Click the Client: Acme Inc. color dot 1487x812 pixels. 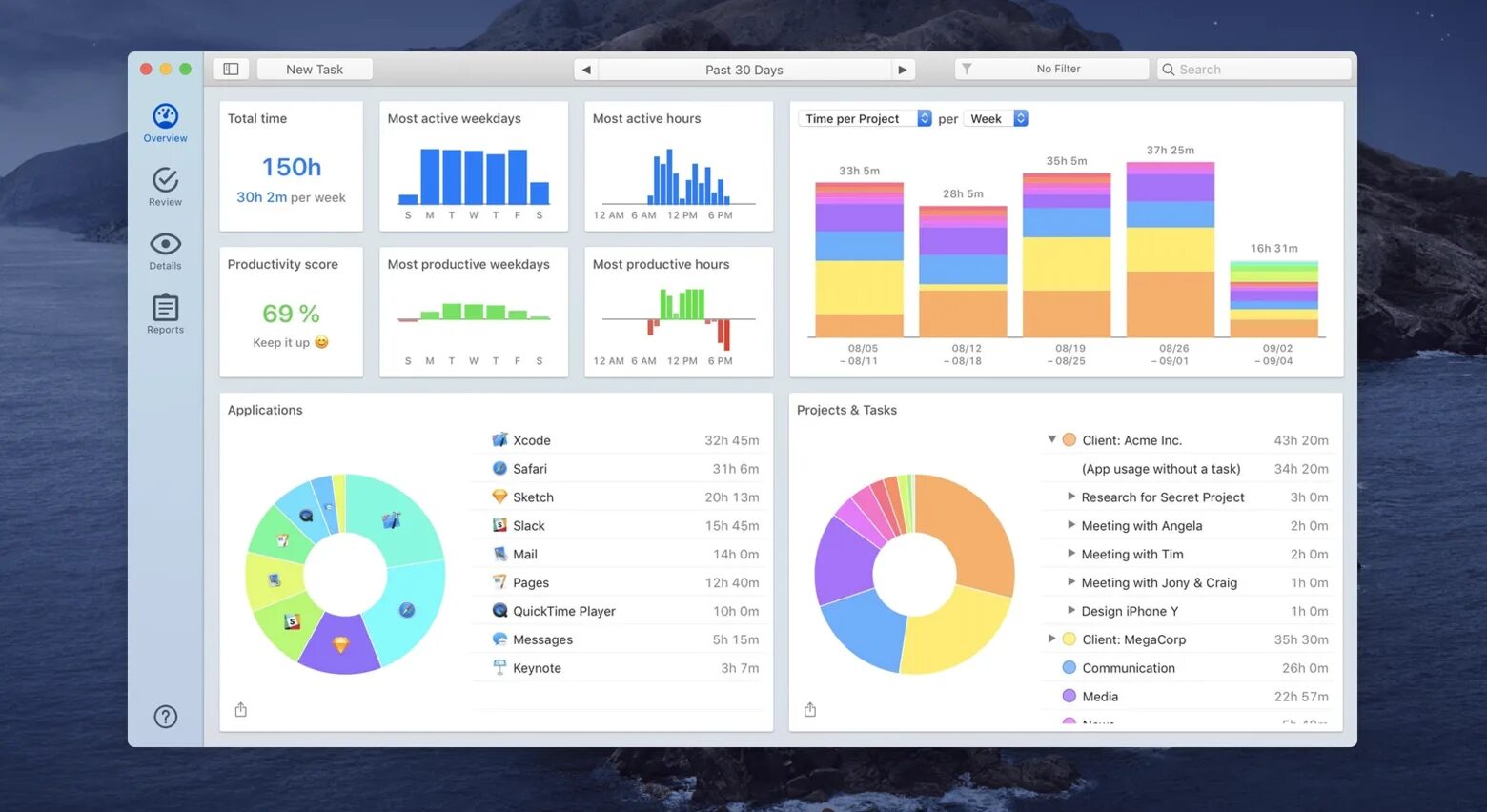point(1069,439)
